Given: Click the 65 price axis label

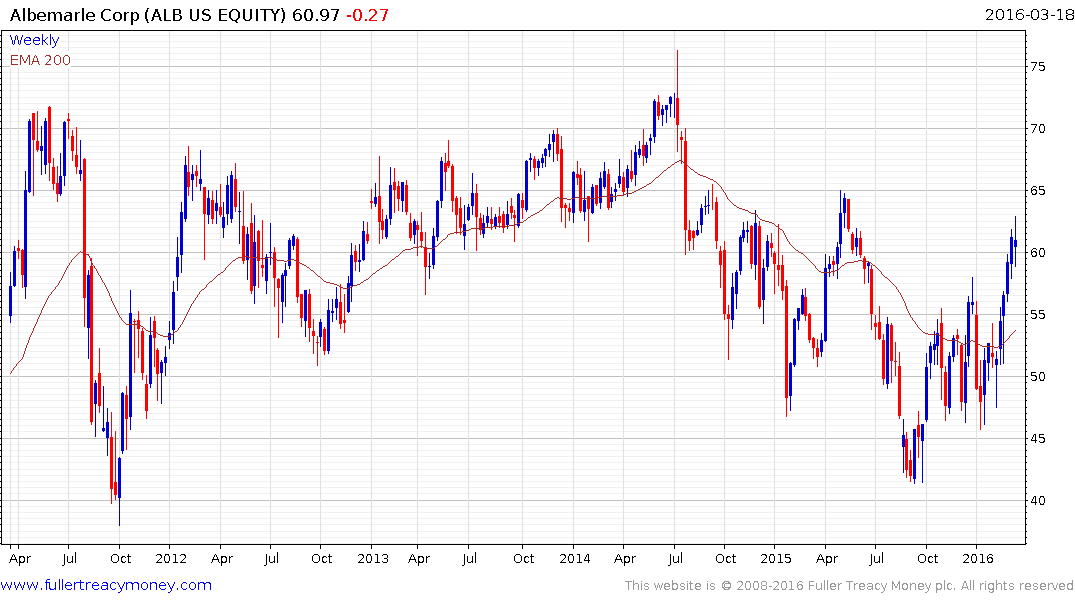Looking at the screenshot, I should pyautogui.click(x=1037, y=191).
